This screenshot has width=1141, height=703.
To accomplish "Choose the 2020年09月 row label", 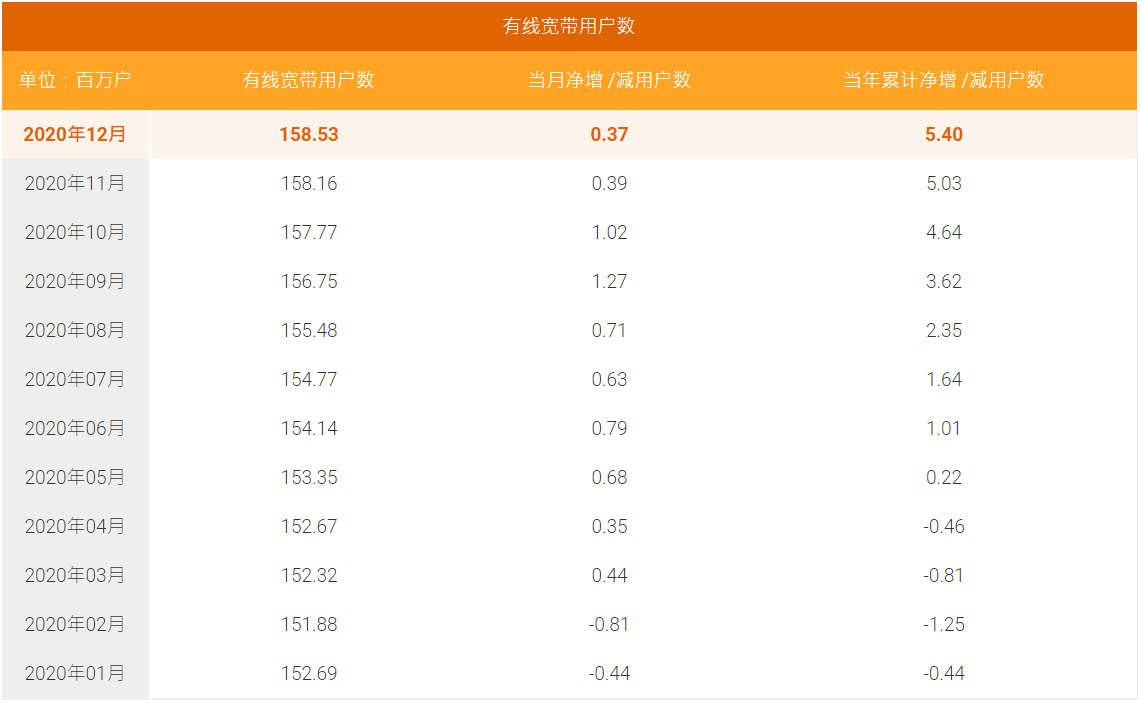I will 75,281.
